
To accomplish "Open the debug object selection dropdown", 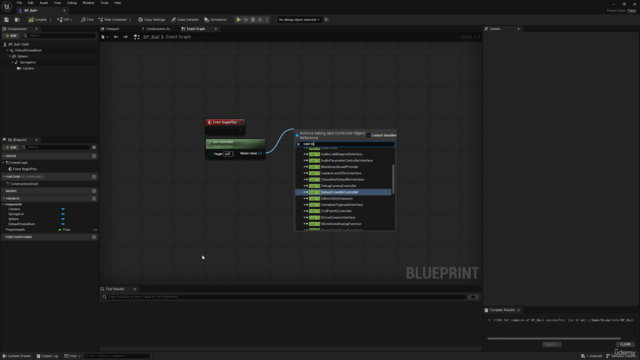I will pyautogui.click(x=299, y=20).
